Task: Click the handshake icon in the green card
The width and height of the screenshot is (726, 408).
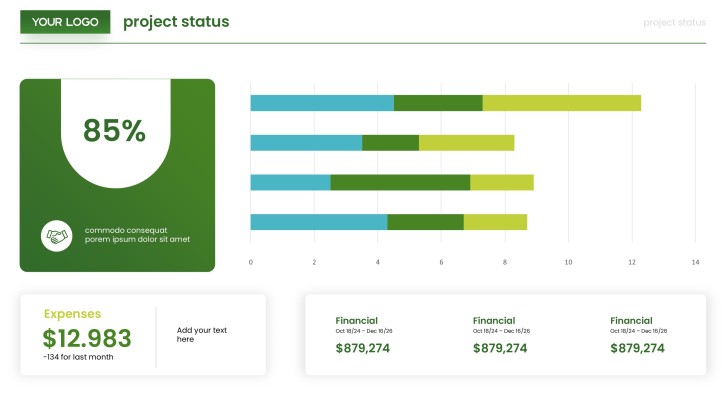Action: [x=56, y=236]
